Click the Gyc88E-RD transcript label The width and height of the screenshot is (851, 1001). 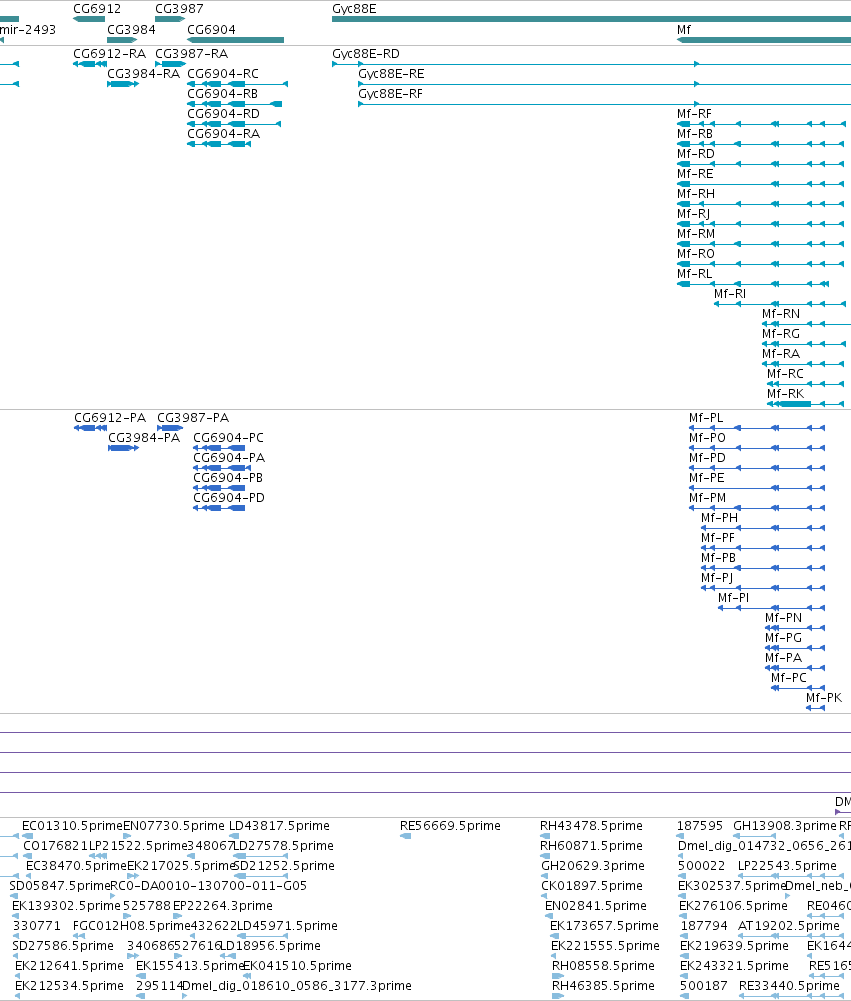[366, 54]
